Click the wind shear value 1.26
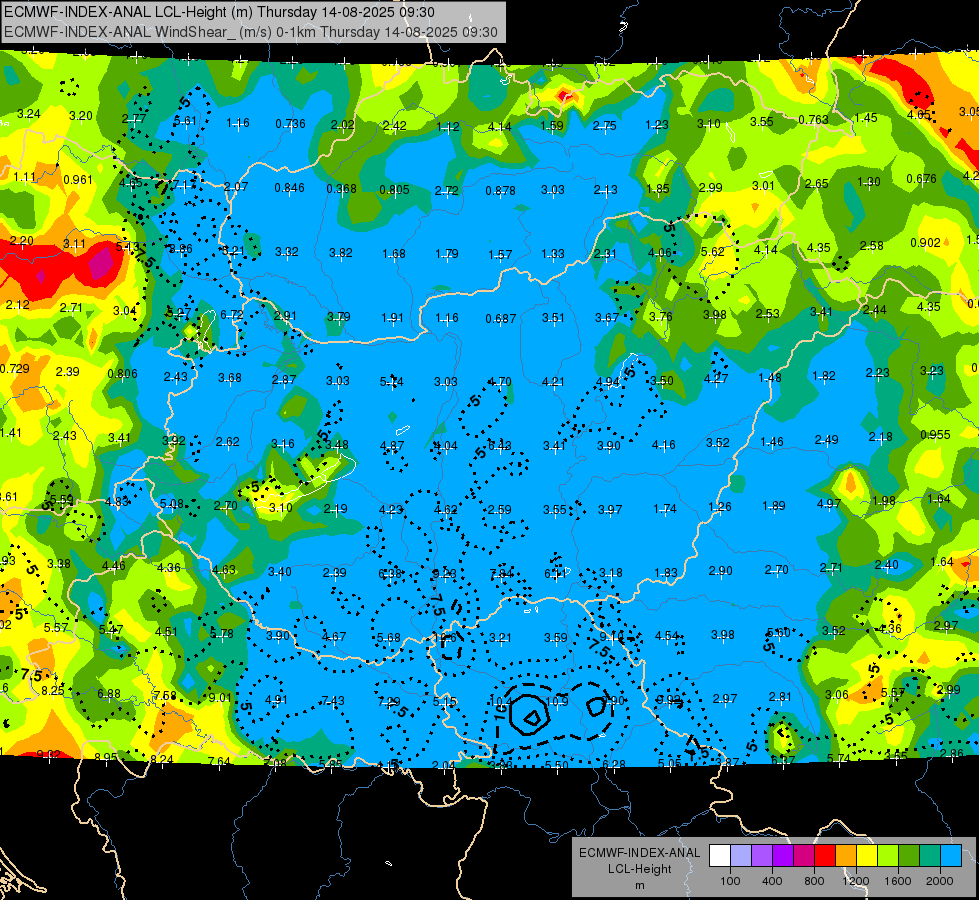The height and width of the screenshot is (900, 979). point(719,507)
